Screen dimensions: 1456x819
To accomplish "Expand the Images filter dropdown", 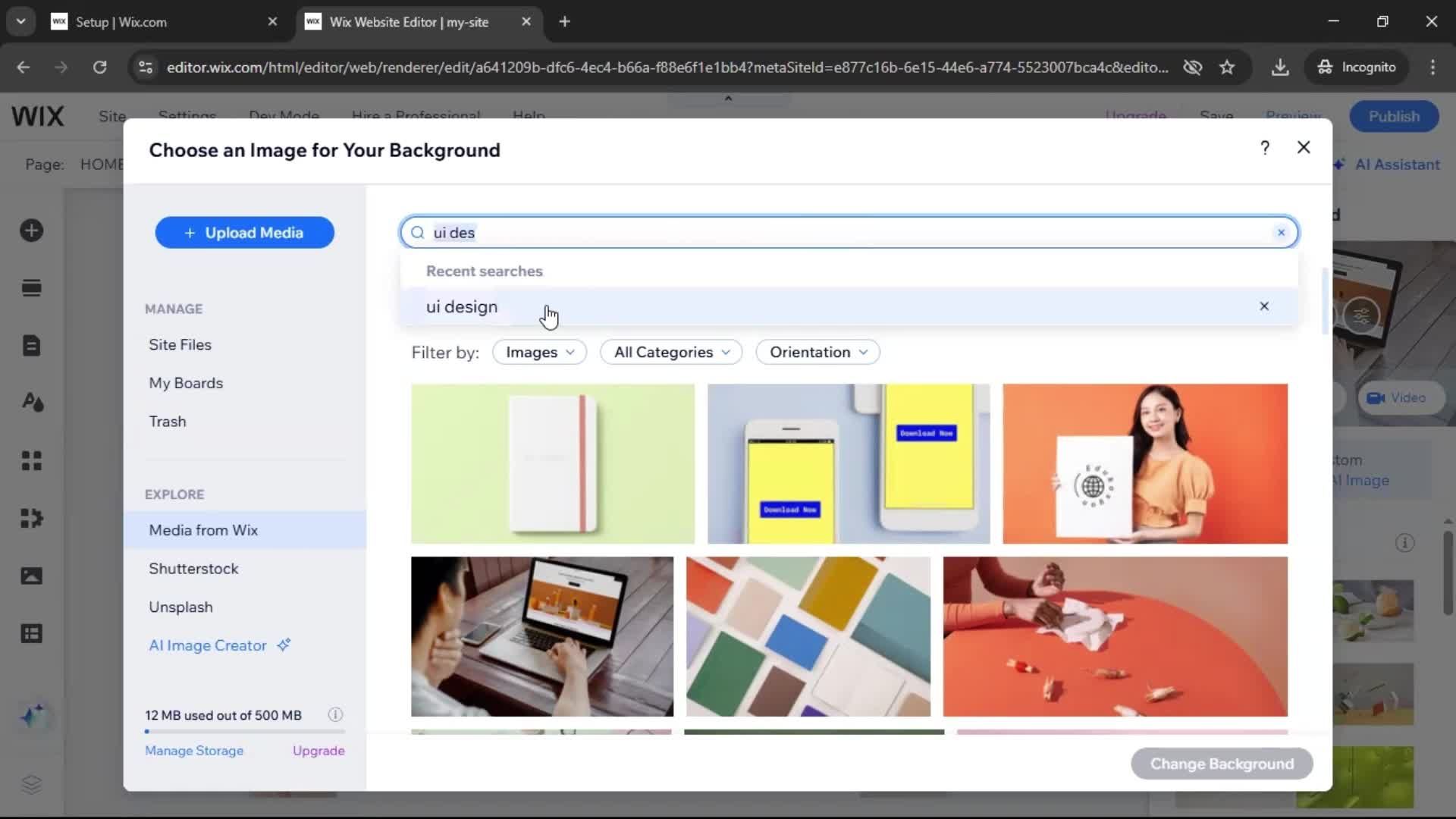I will tap(539, 352).
